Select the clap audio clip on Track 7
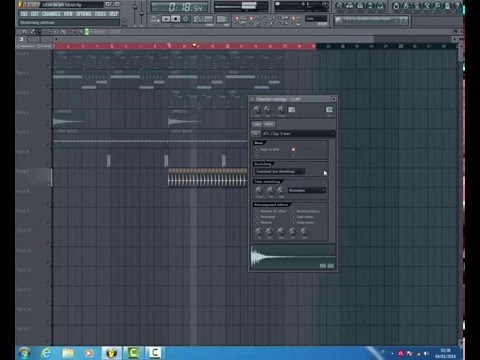The image size is (480, 360). click(207, 178)
